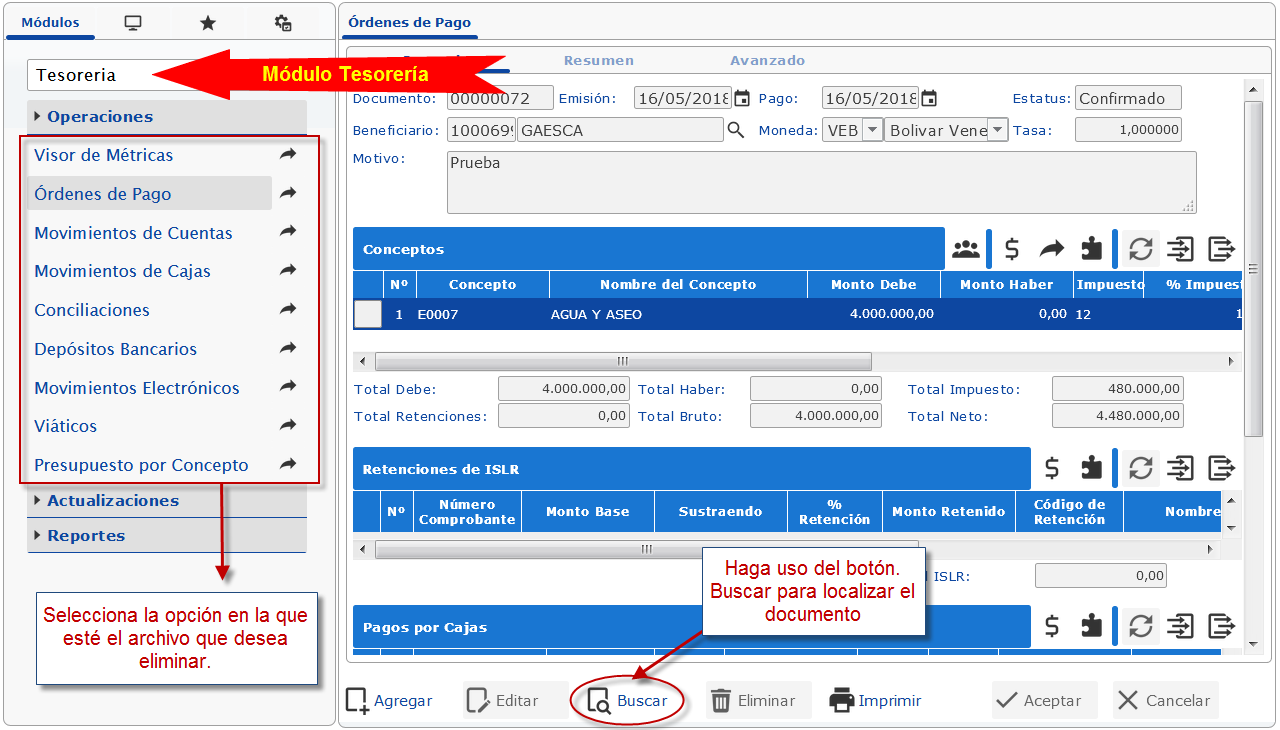Open the Pago date calendar picker
Screen dimensions: 1280x730
[929, 98]
